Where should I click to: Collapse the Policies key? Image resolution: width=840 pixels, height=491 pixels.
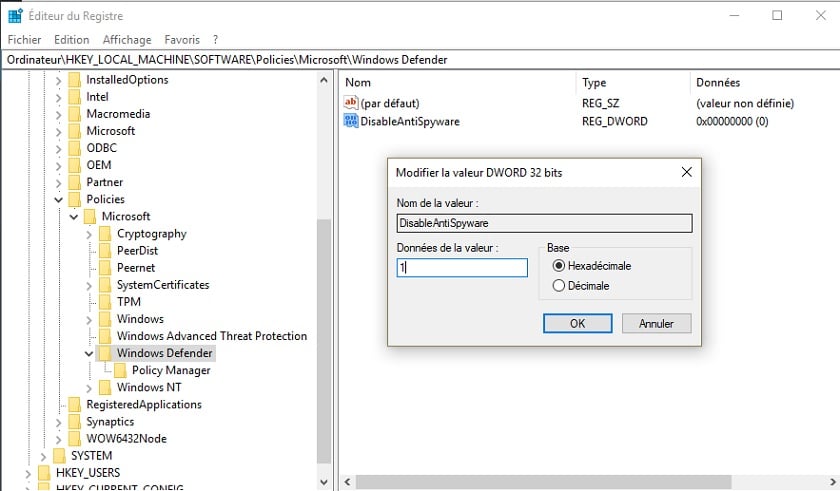[58, 200]
